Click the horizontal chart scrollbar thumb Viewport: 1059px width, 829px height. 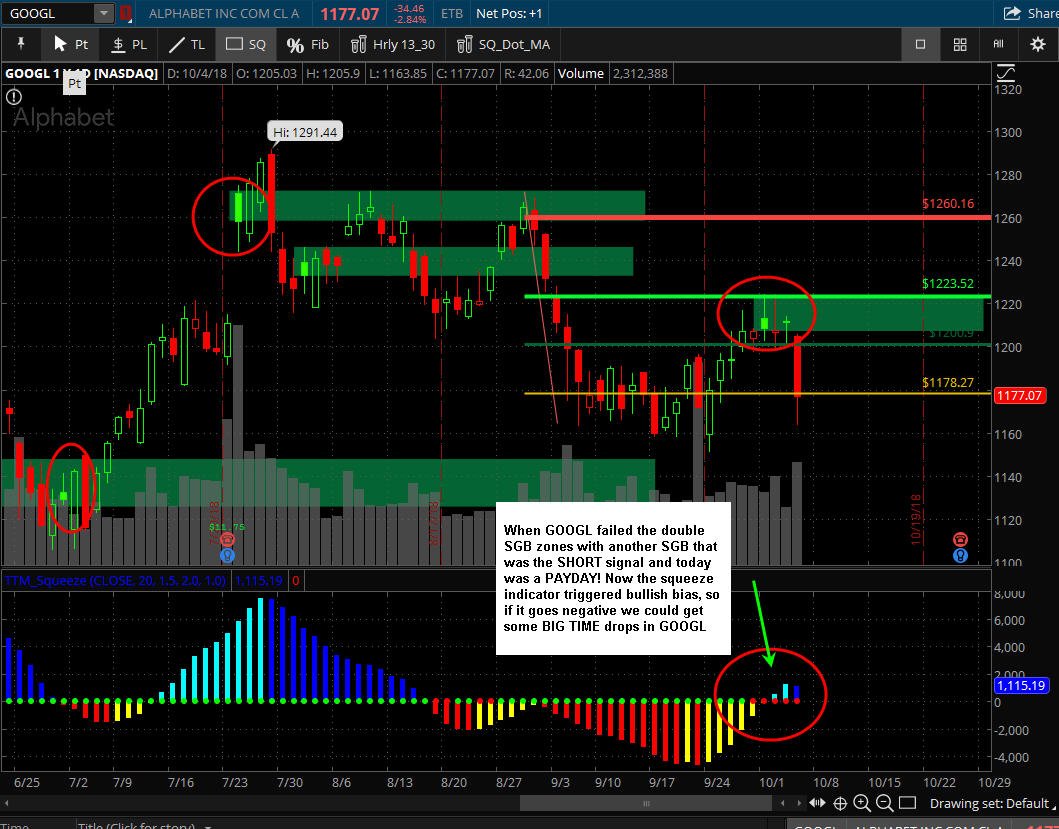(x=646, y=803)
